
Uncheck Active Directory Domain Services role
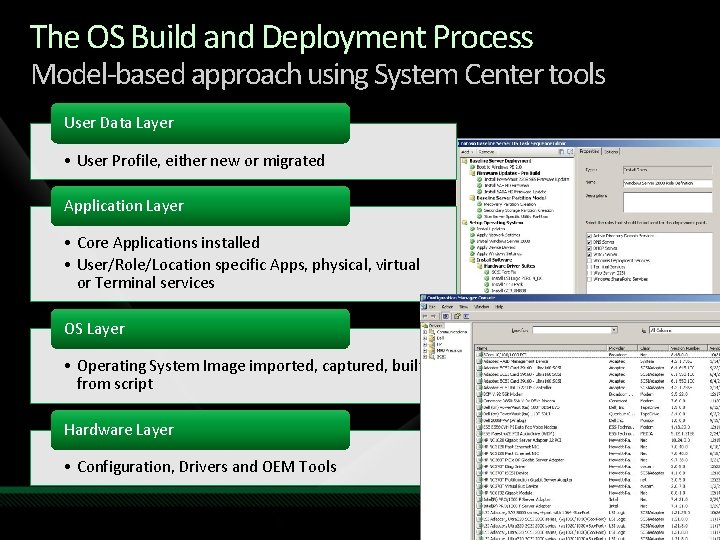[590, 236]
